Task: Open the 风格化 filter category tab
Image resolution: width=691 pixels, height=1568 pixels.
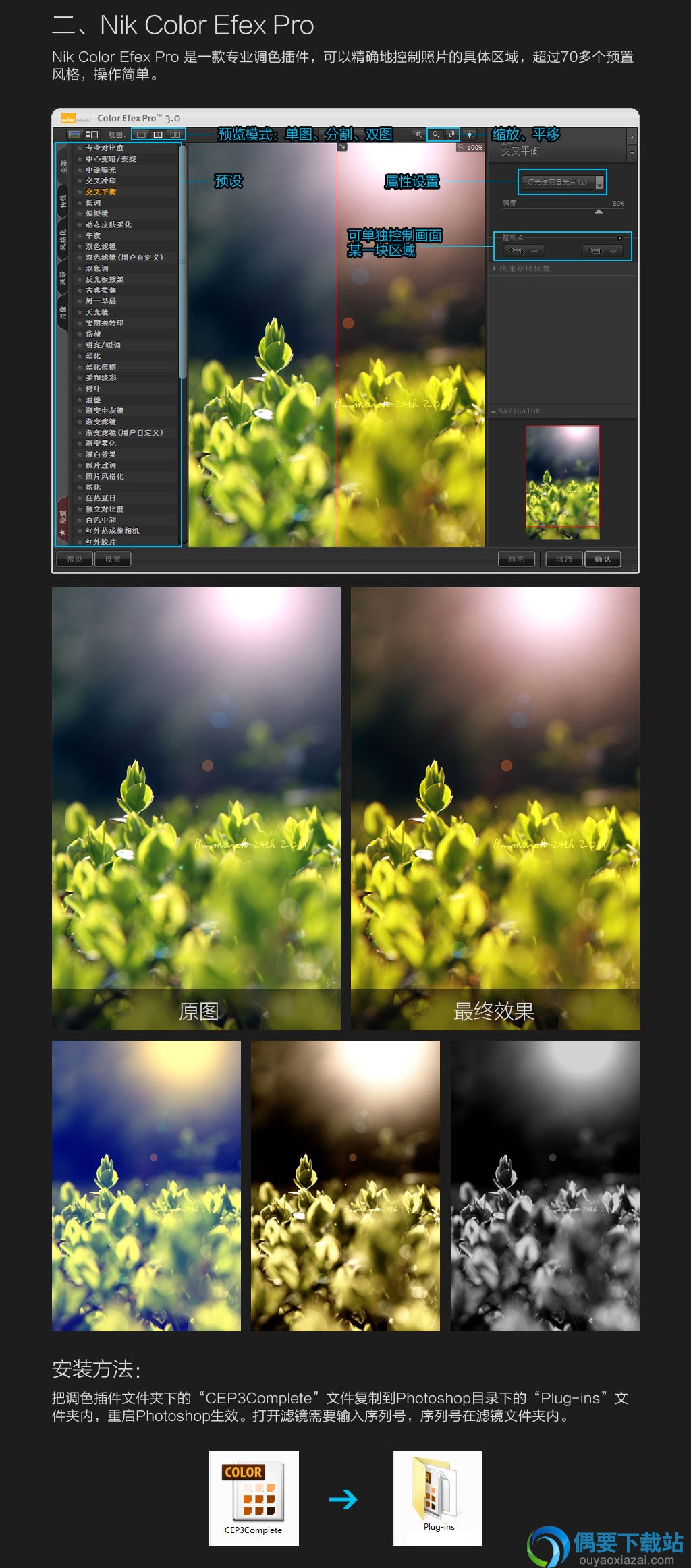Action: coord(63,240)
